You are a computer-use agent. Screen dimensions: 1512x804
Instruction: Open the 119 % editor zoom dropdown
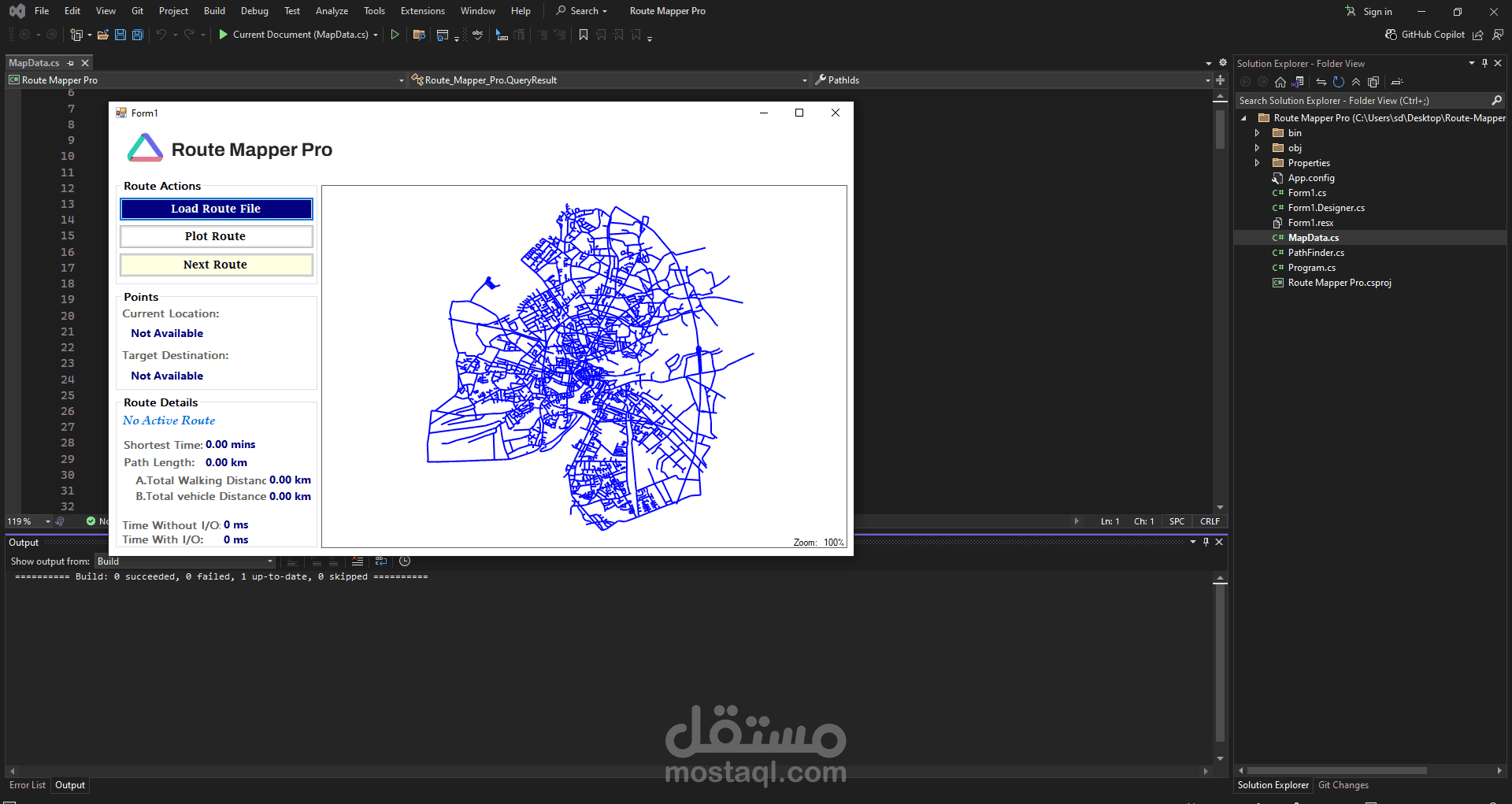pos(48,521)
